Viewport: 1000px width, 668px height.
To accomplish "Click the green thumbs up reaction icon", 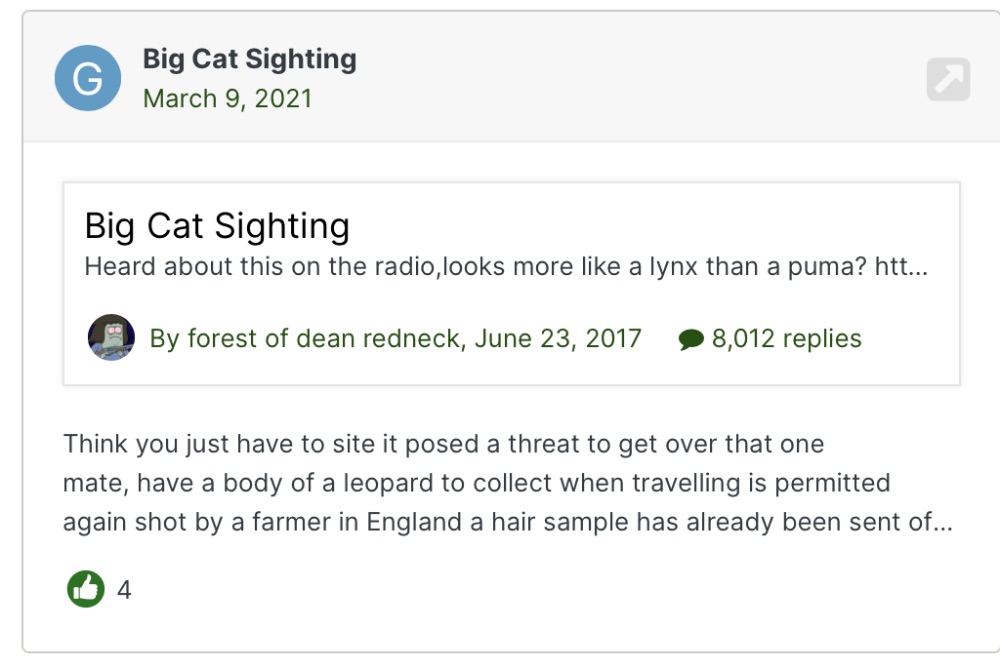I will pyautogui.click(x=85, y=588).
